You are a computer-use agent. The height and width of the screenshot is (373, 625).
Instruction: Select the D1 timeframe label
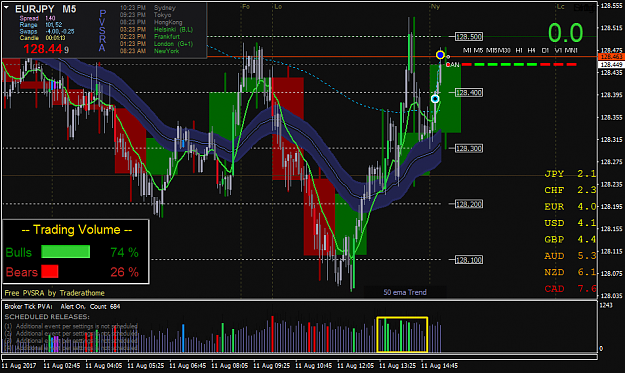[x=545, y=51]
